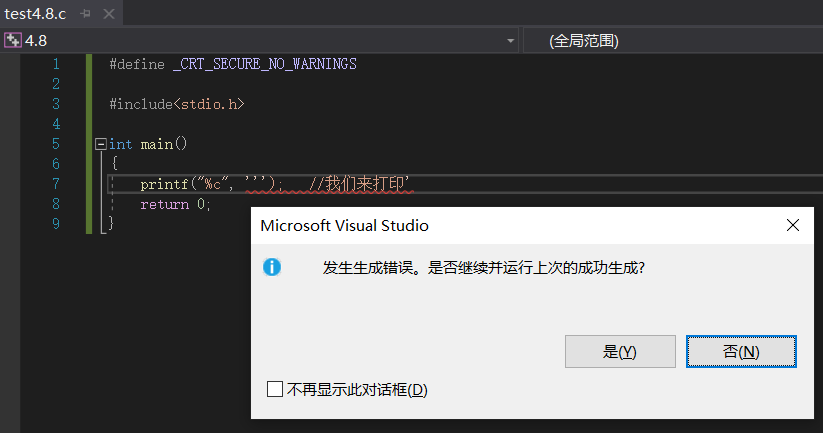Click line number 9 in the gutter
The width and height of the screenshot is (823, 433).
(56, 224)
